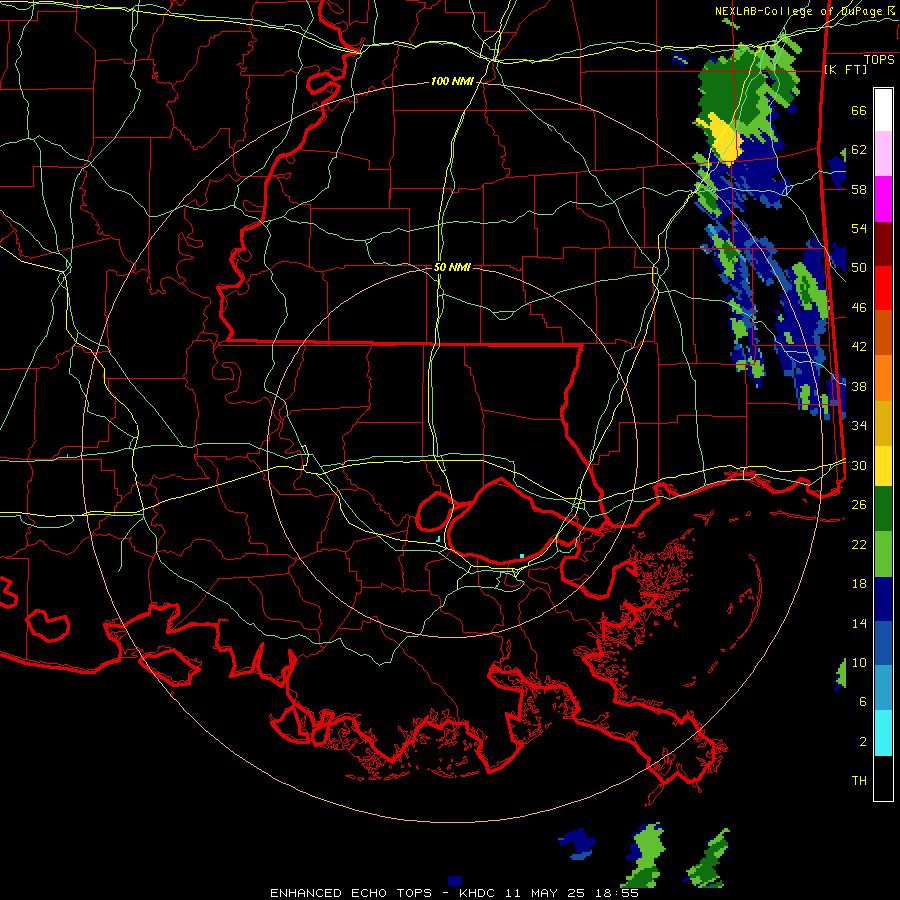Select the black TH legend swatch
The image size is (900, 900).
(x=883, y=778)
